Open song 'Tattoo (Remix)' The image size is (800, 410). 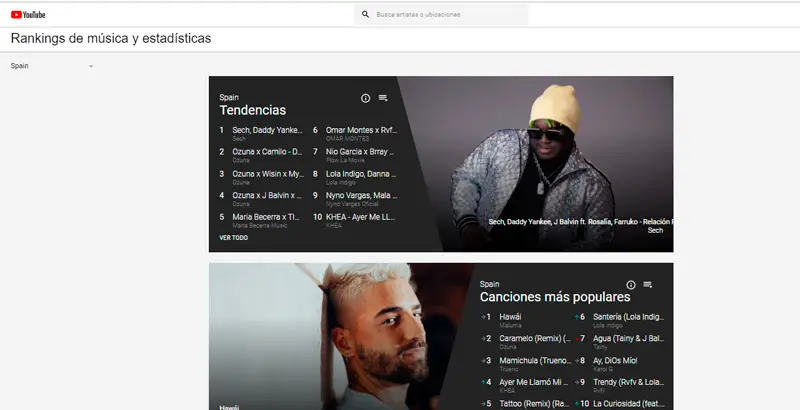534,403
